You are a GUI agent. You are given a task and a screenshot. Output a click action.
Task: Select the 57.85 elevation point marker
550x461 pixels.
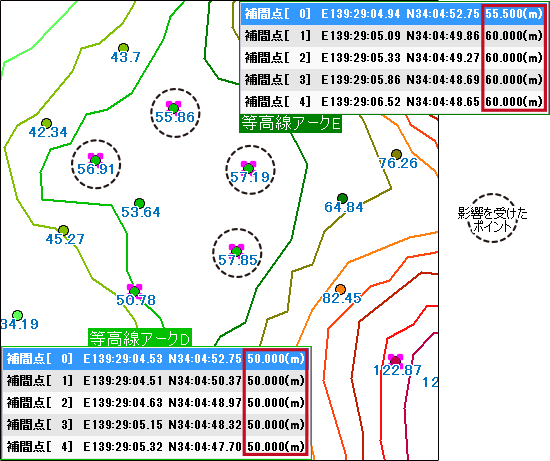[x=236, y=251]
